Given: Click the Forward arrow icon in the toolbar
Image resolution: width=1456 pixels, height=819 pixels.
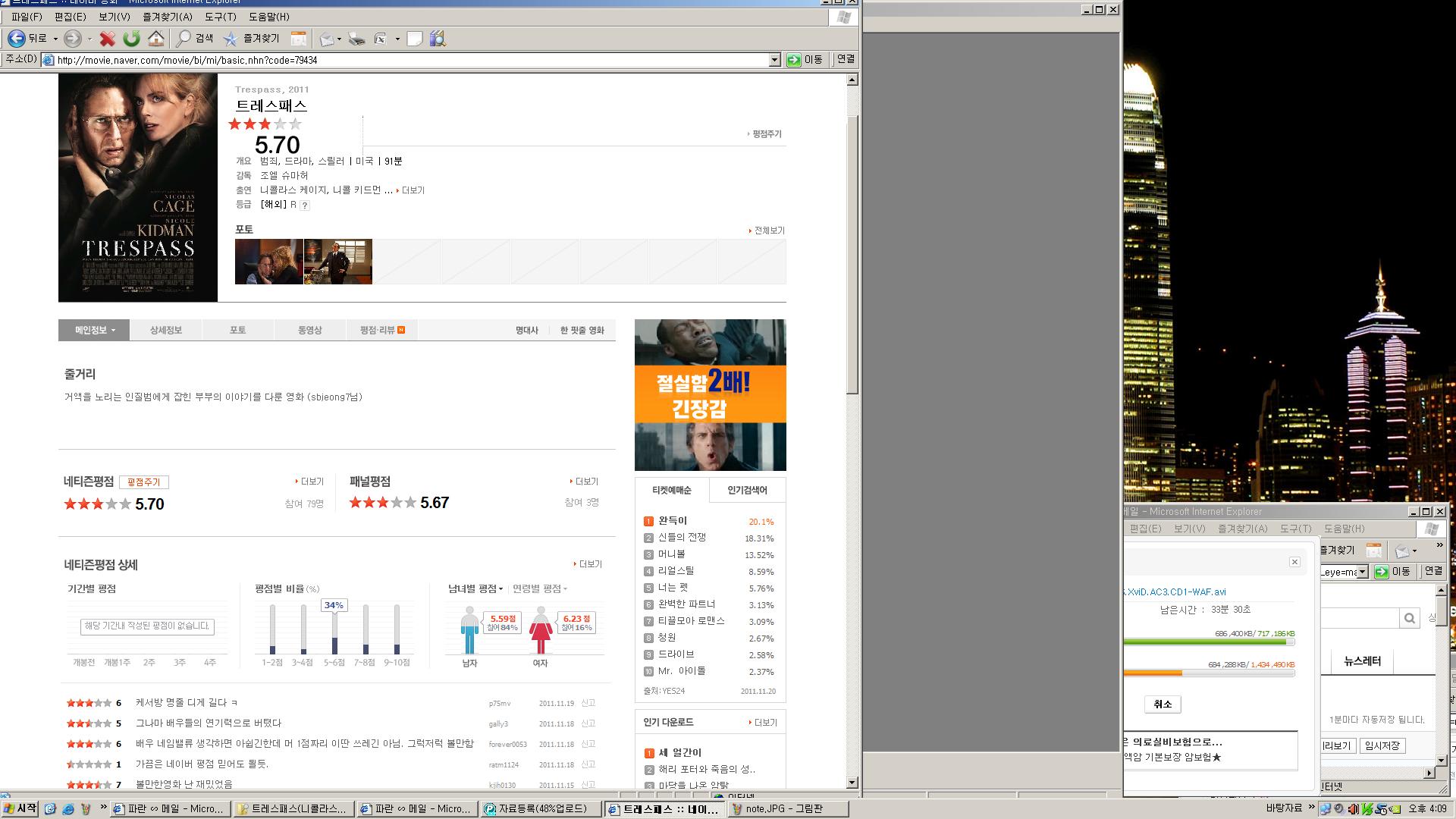Looking at the screenshot, I should pyautogui.click(x=72, y=38).
